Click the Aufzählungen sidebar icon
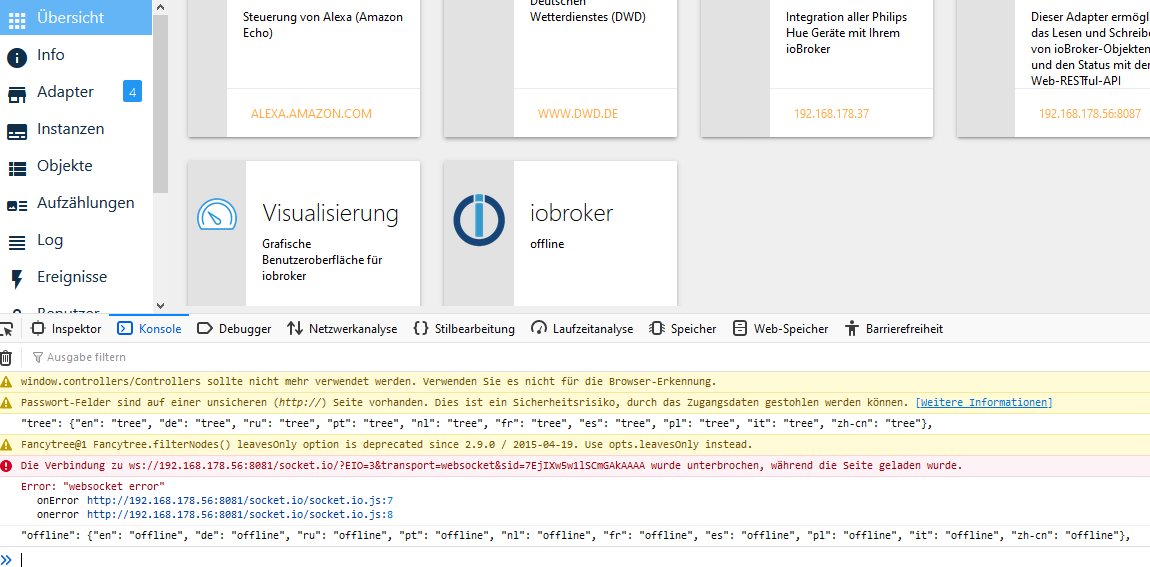The width and height of the screenshot is (1150, 567). coord(17,205)
